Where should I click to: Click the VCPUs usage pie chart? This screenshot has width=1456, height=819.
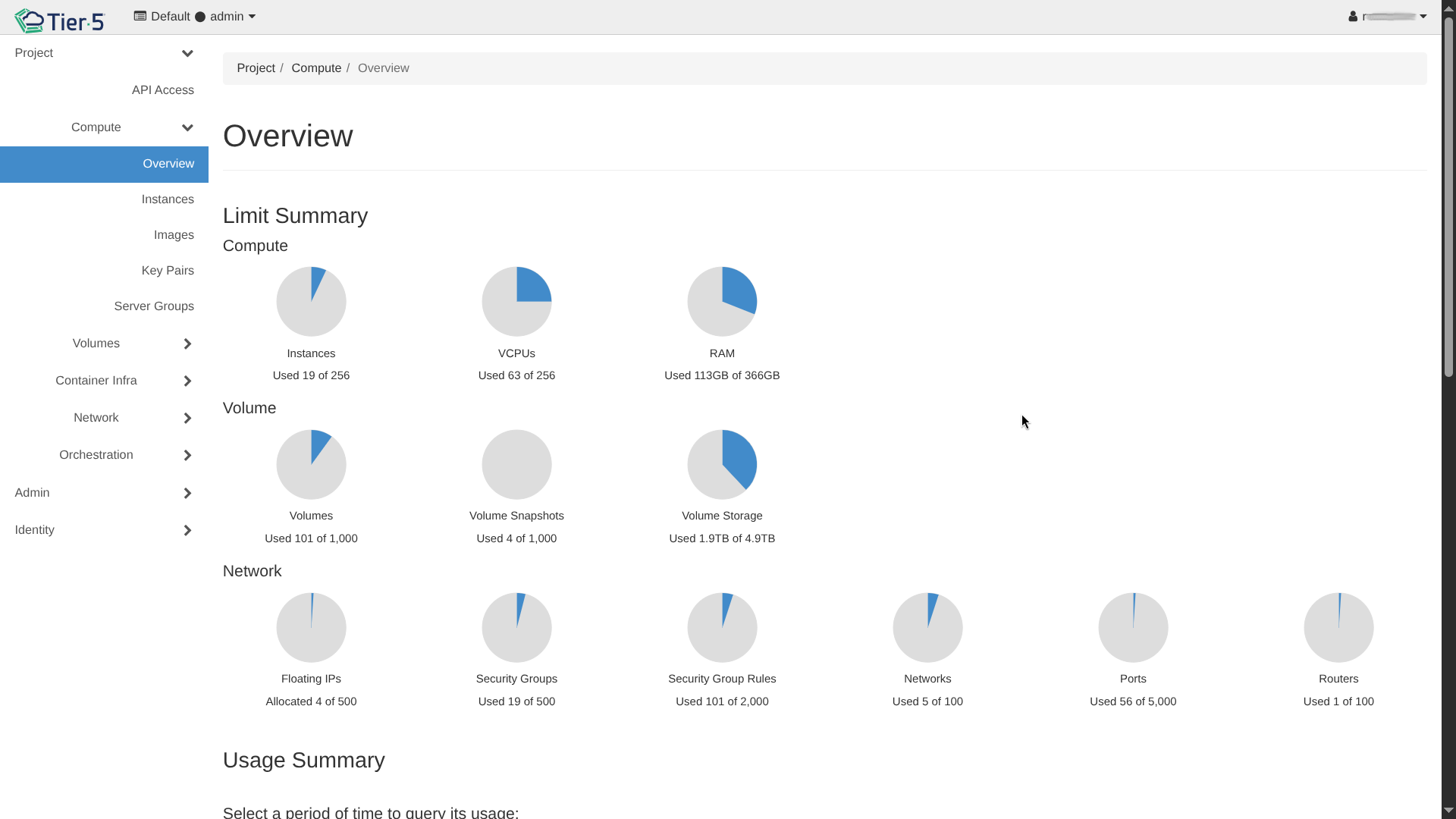click(x=516, y=302)
